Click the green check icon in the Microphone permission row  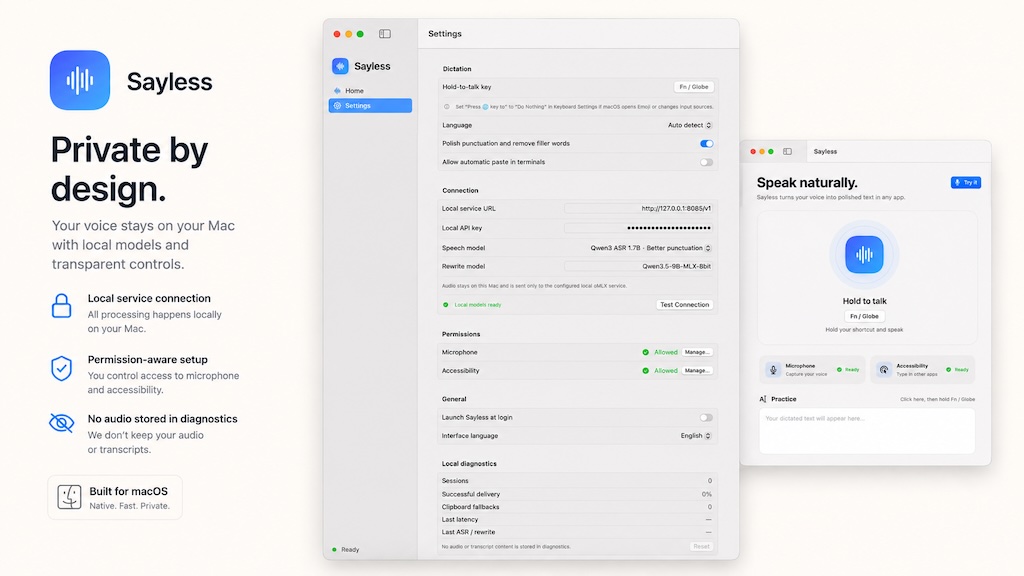coord(645,352)
